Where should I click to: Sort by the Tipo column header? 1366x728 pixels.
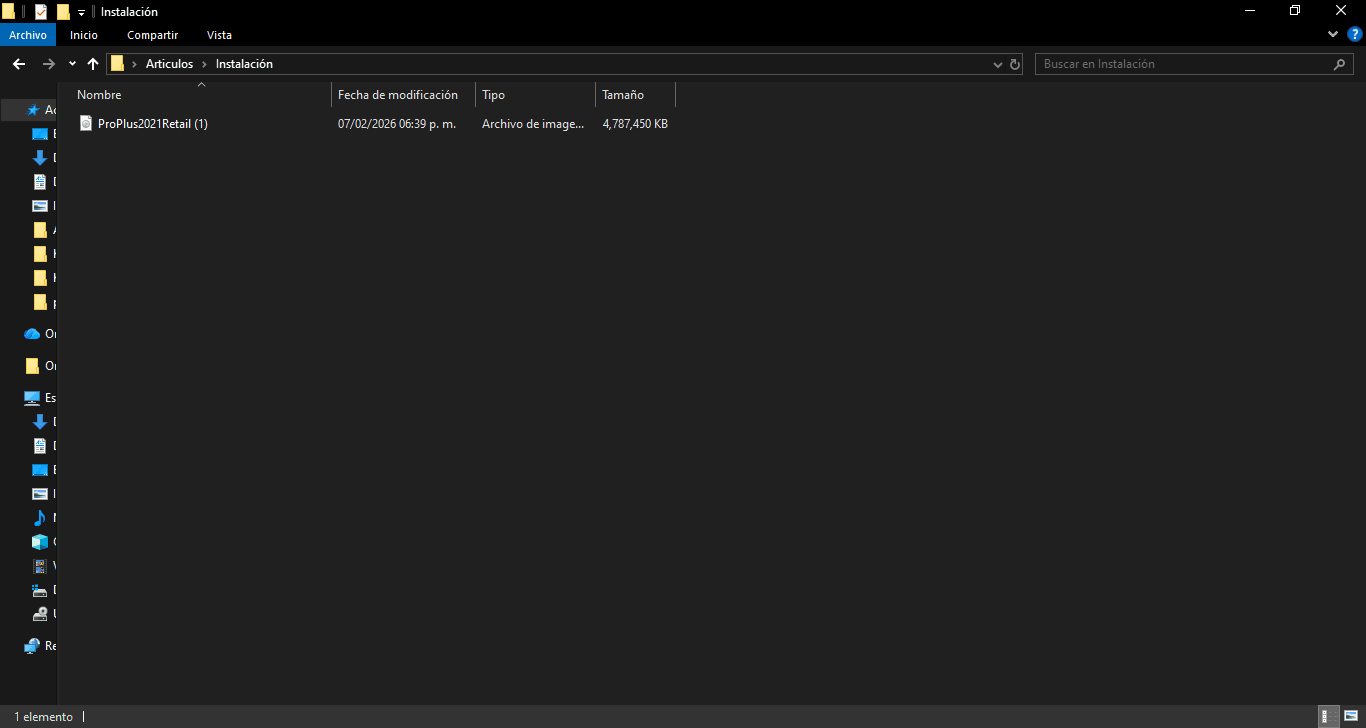pyautogui.click(x=535, y=95)
